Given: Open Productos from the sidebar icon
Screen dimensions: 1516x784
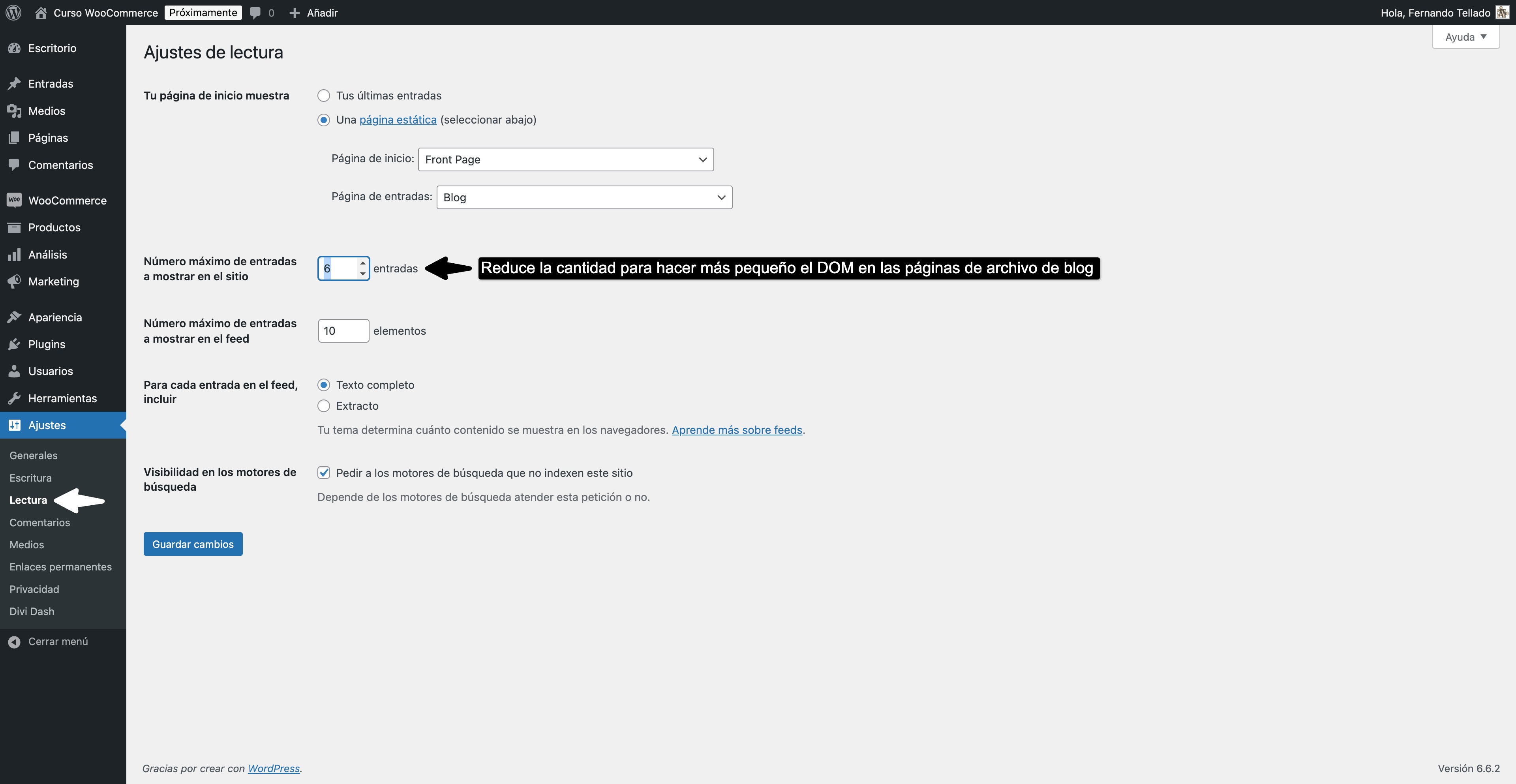Looking at the screenshot, I should [15, 227].
